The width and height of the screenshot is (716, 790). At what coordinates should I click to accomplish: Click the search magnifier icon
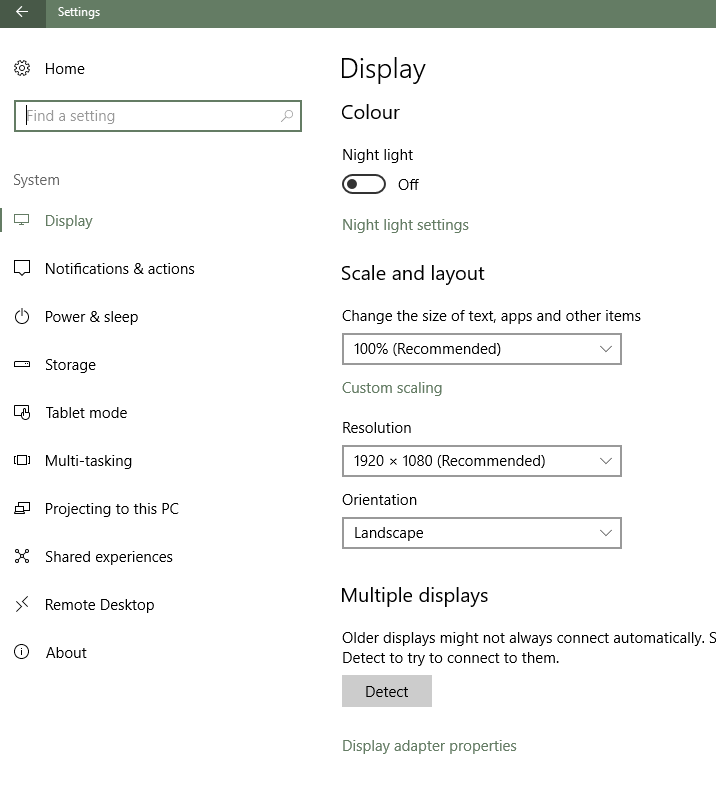[287, 116]
